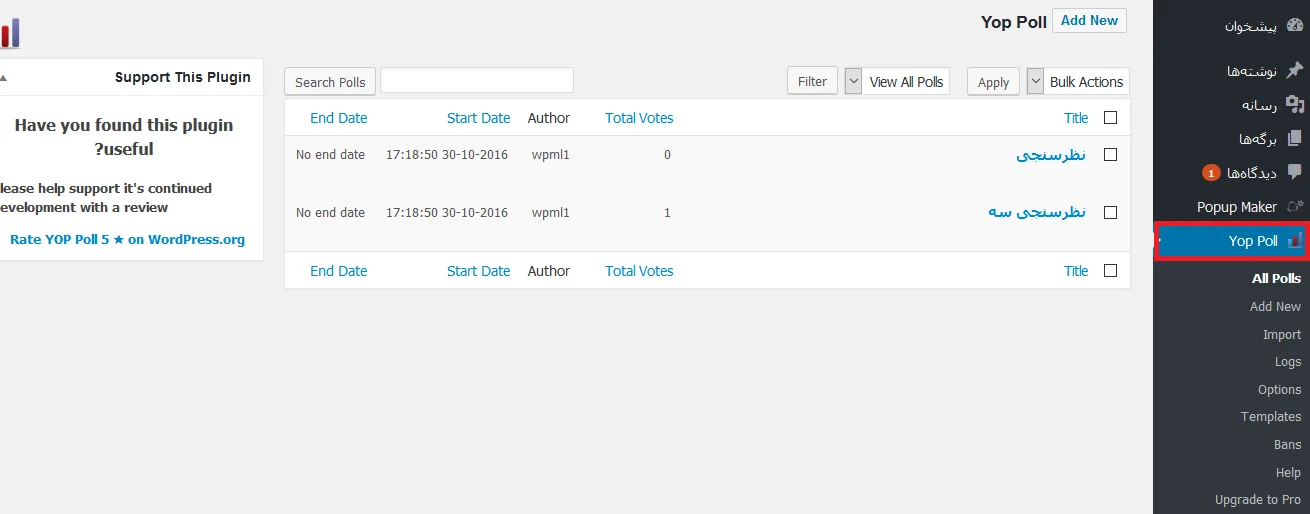Click the Popup Maker gear icon
Viewport: 1310px width, 514px height.
[x=1295, y=207]
